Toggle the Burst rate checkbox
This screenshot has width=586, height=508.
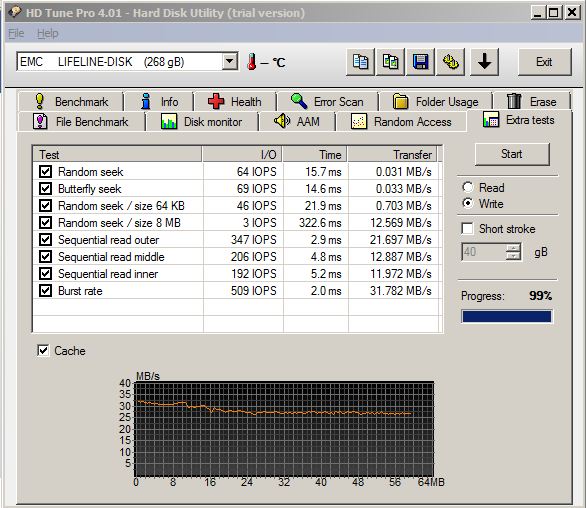tap(46, 290)
